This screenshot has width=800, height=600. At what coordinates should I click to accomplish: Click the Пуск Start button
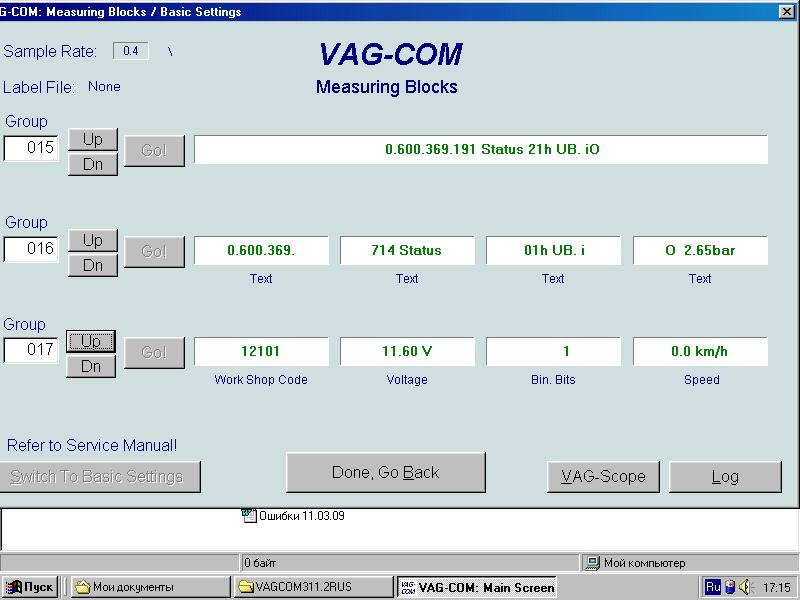29,587
